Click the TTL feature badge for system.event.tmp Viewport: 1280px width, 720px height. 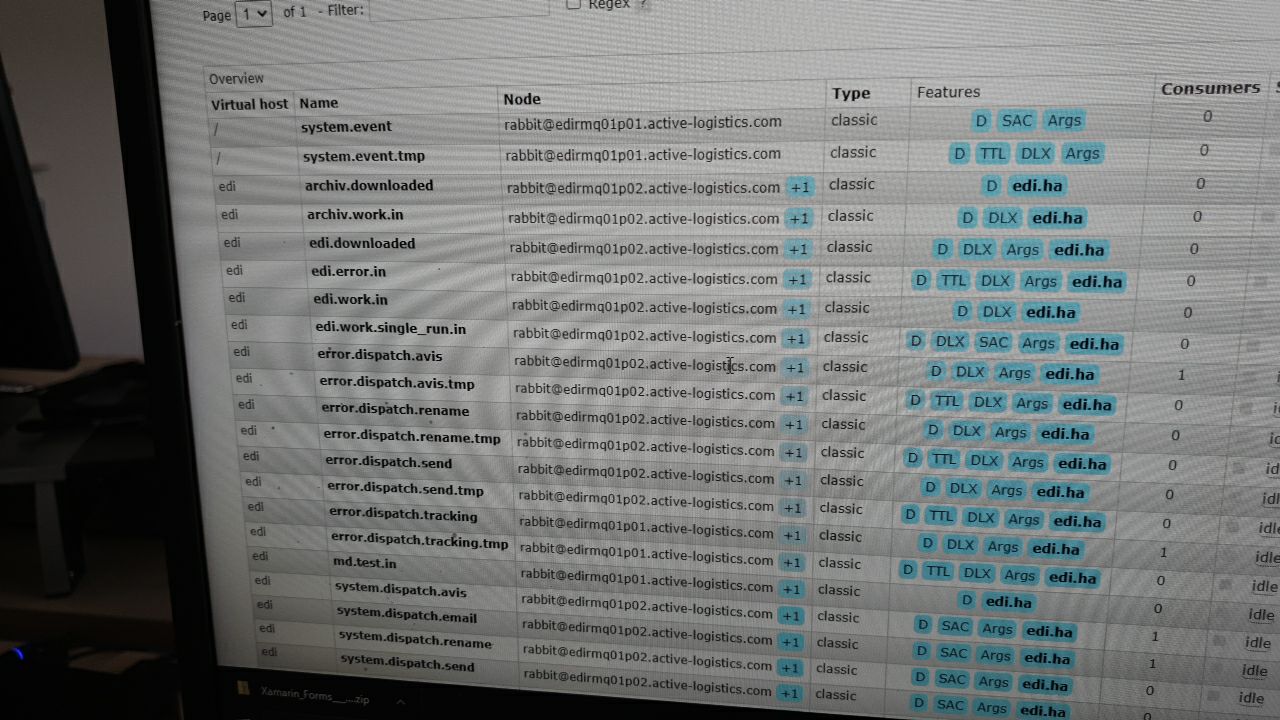992,154
